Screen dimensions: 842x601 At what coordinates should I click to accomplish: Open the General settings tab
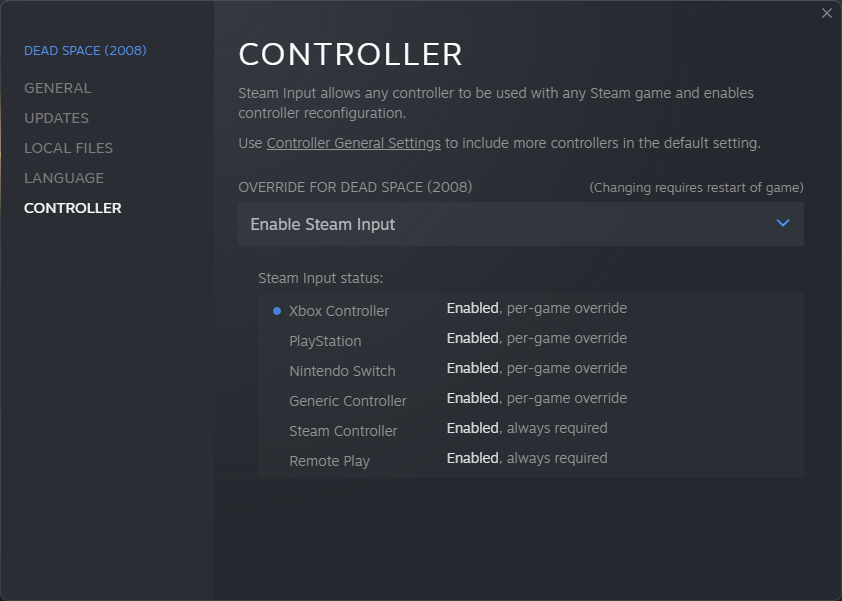click(x=57, y=88)
